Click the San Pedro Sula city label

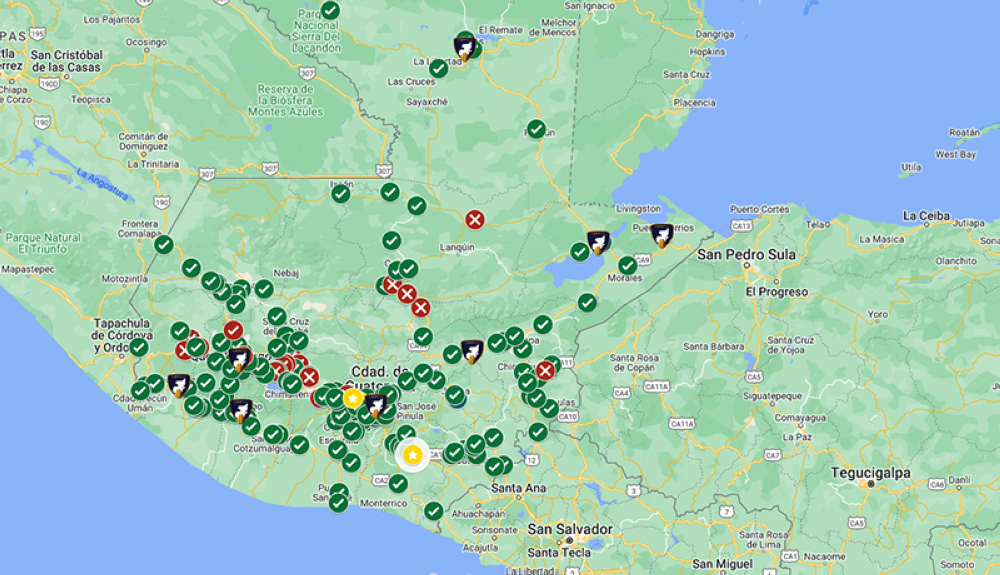746,255
